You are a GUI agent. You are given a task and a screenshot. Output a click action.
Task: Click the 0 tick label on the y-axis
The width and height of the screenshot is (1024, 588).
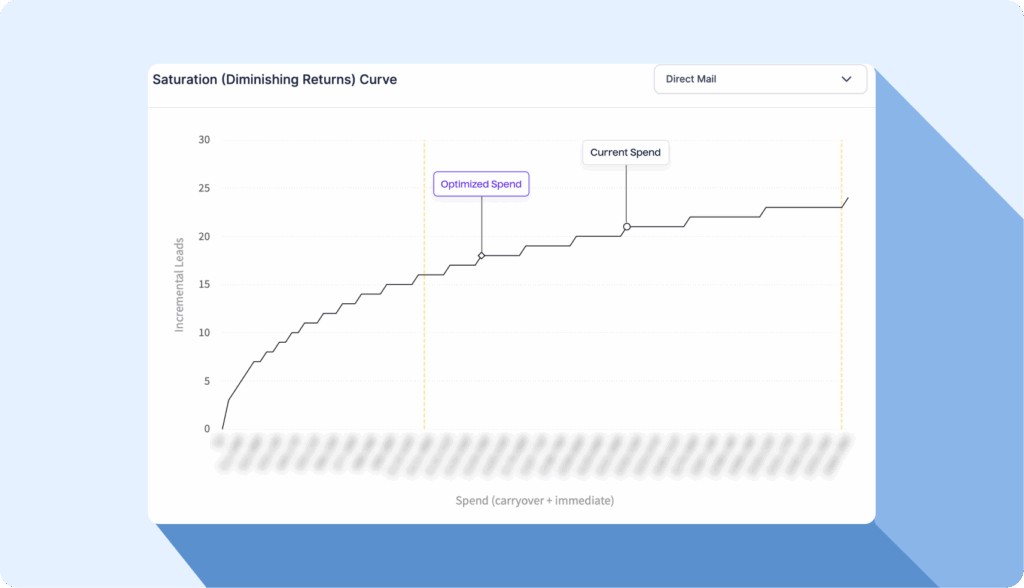(207, 429)
